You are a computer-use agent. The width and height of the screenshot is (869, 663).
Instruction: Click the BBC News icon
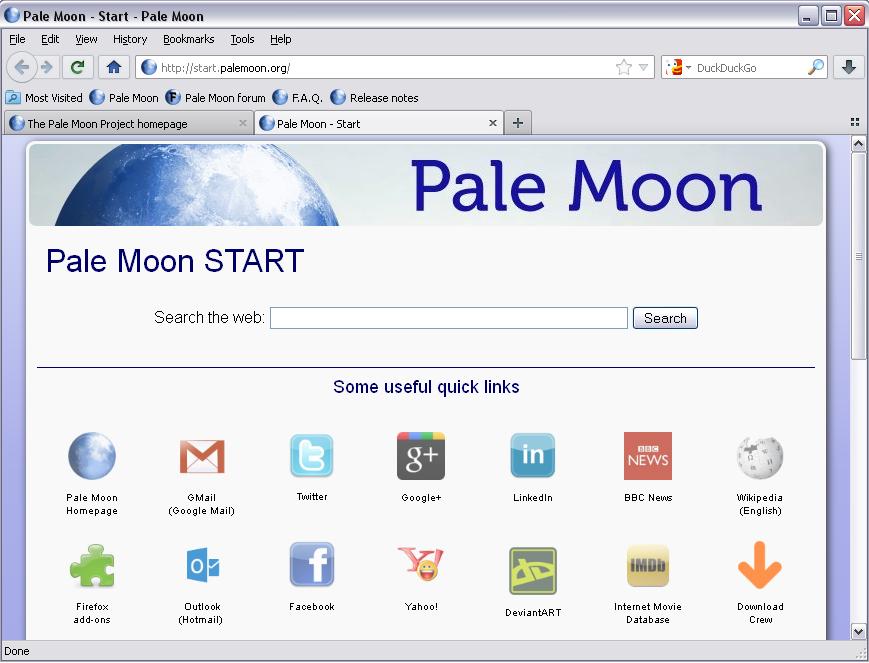point(647,456)
